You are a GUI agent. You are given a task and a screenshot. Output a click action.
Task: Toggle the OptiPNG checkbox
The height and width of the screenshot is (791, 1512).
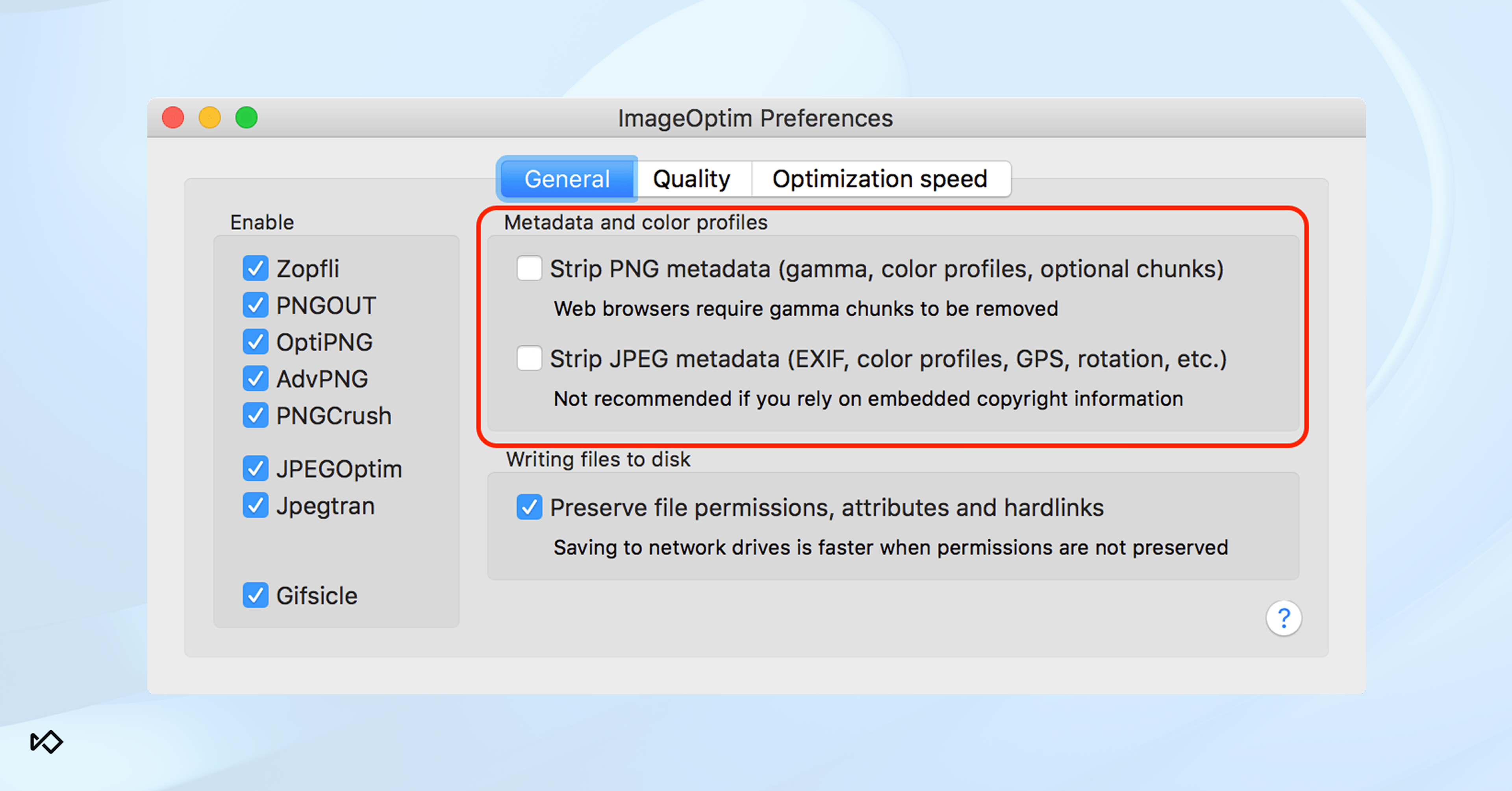(255, 342)
